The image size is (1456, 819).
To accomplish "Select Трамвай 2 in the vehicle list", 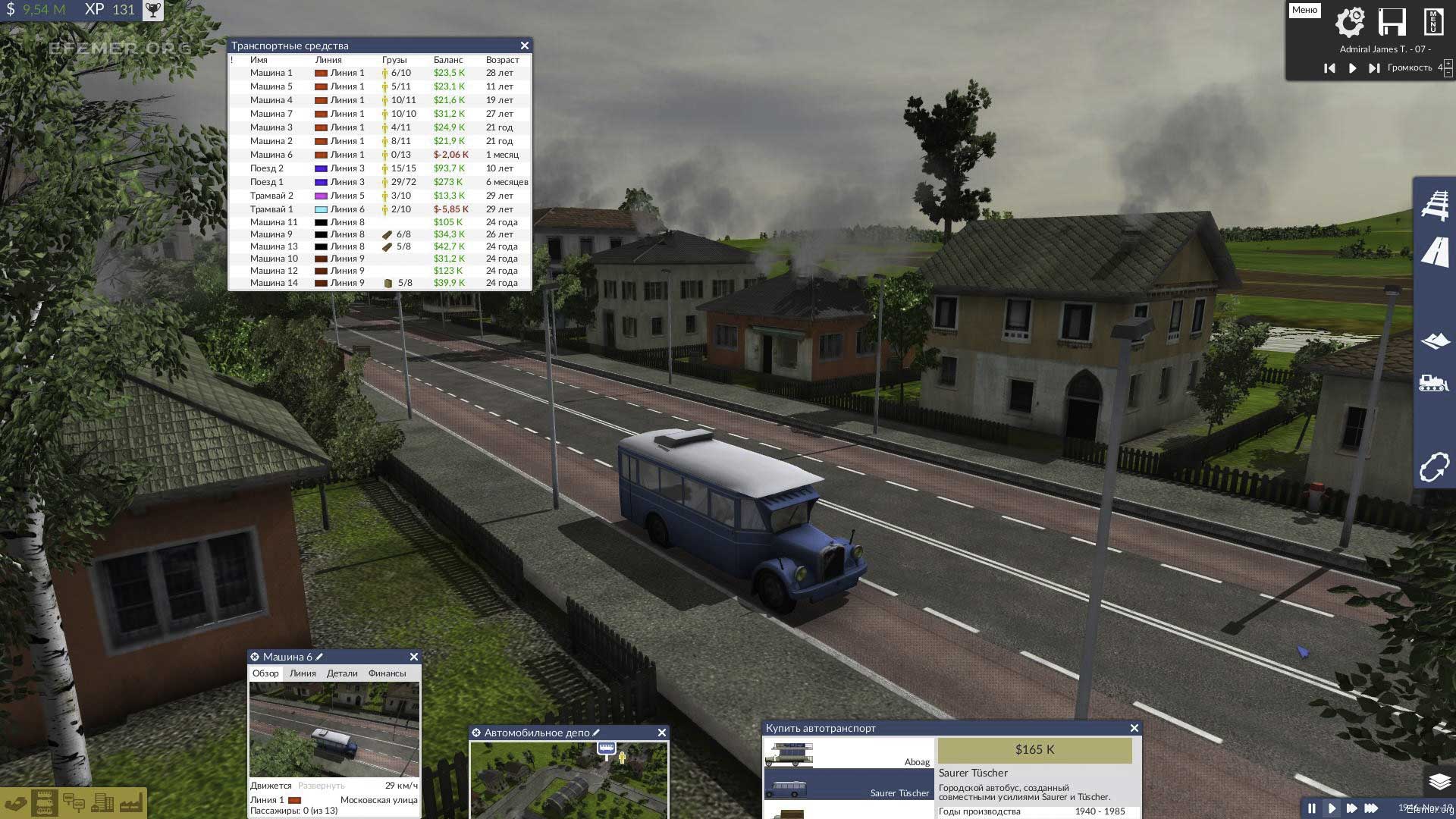I will coord(380,196).
